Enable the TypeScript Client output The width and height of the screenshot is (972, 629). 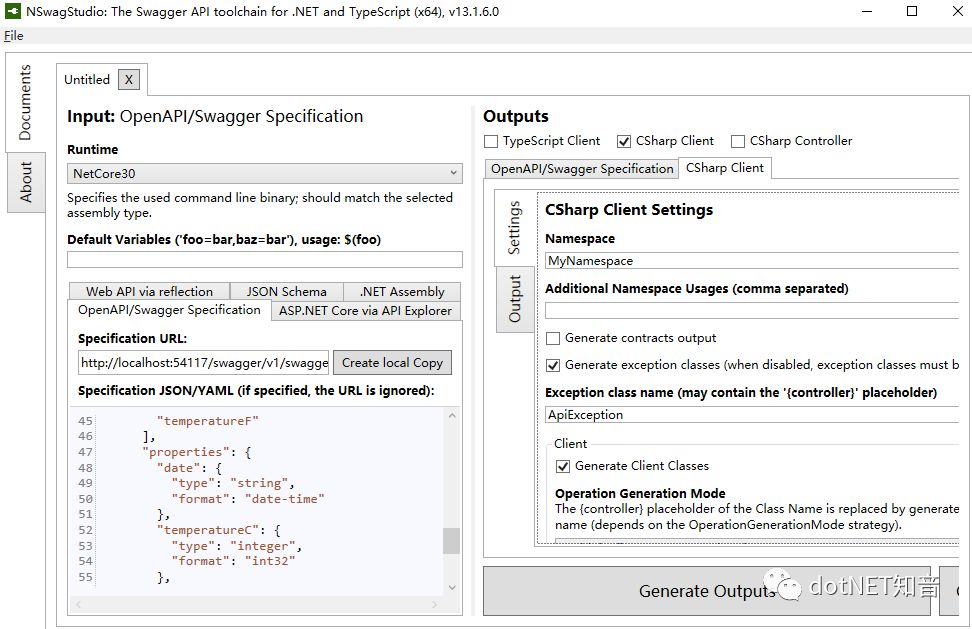(x=489, y=141)
